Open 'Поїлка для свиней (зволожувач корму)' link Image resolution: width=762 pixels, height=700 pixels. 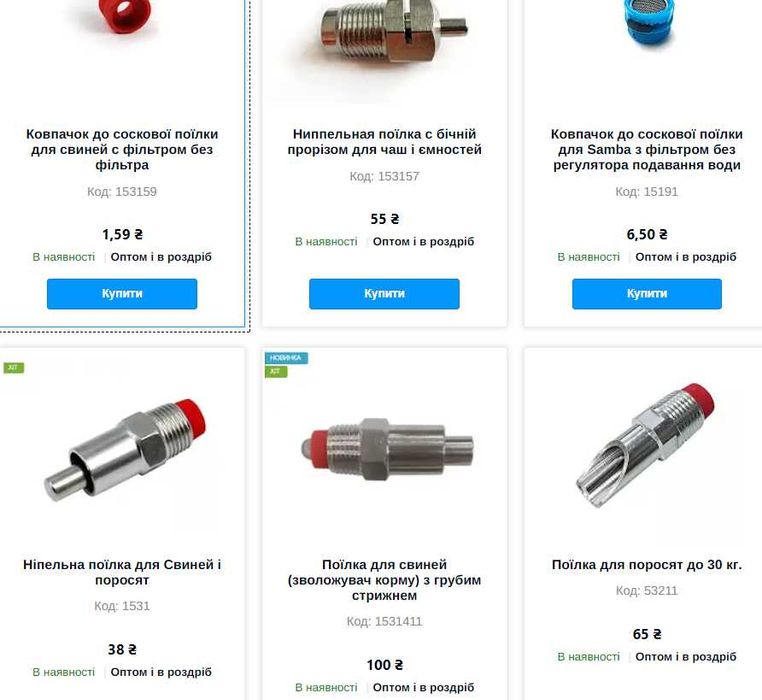coord(384,579)
